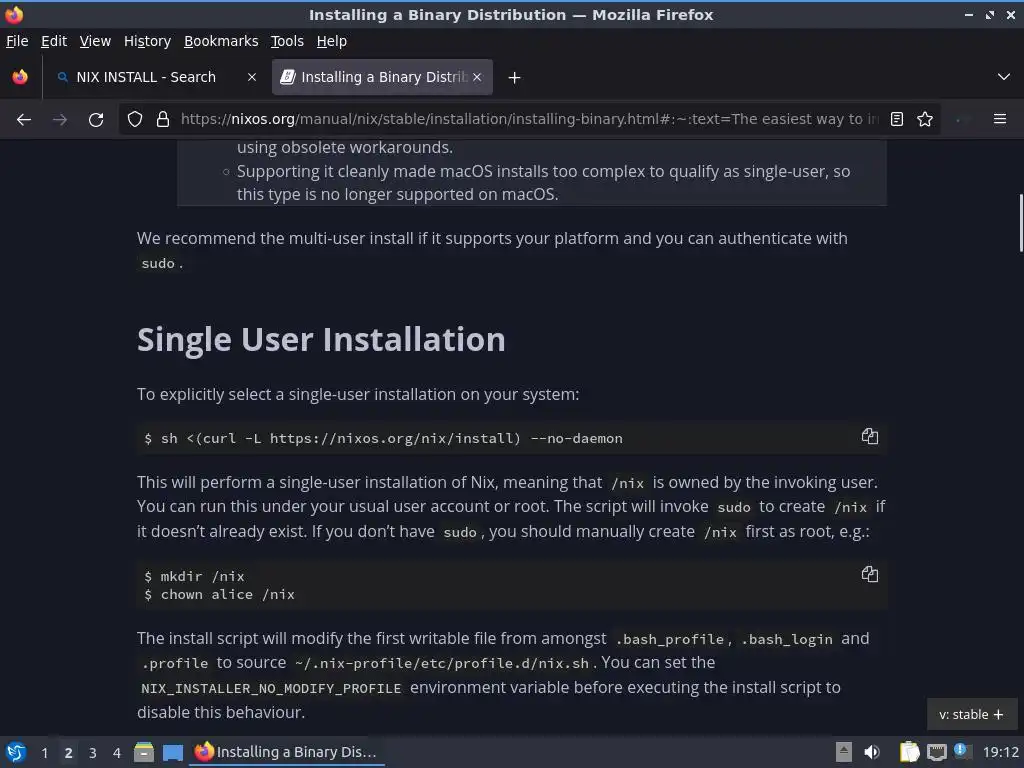This screenshot has height=768, width=1024.
Task: Open the file manager in the taskbar
Action: point(144,752)
